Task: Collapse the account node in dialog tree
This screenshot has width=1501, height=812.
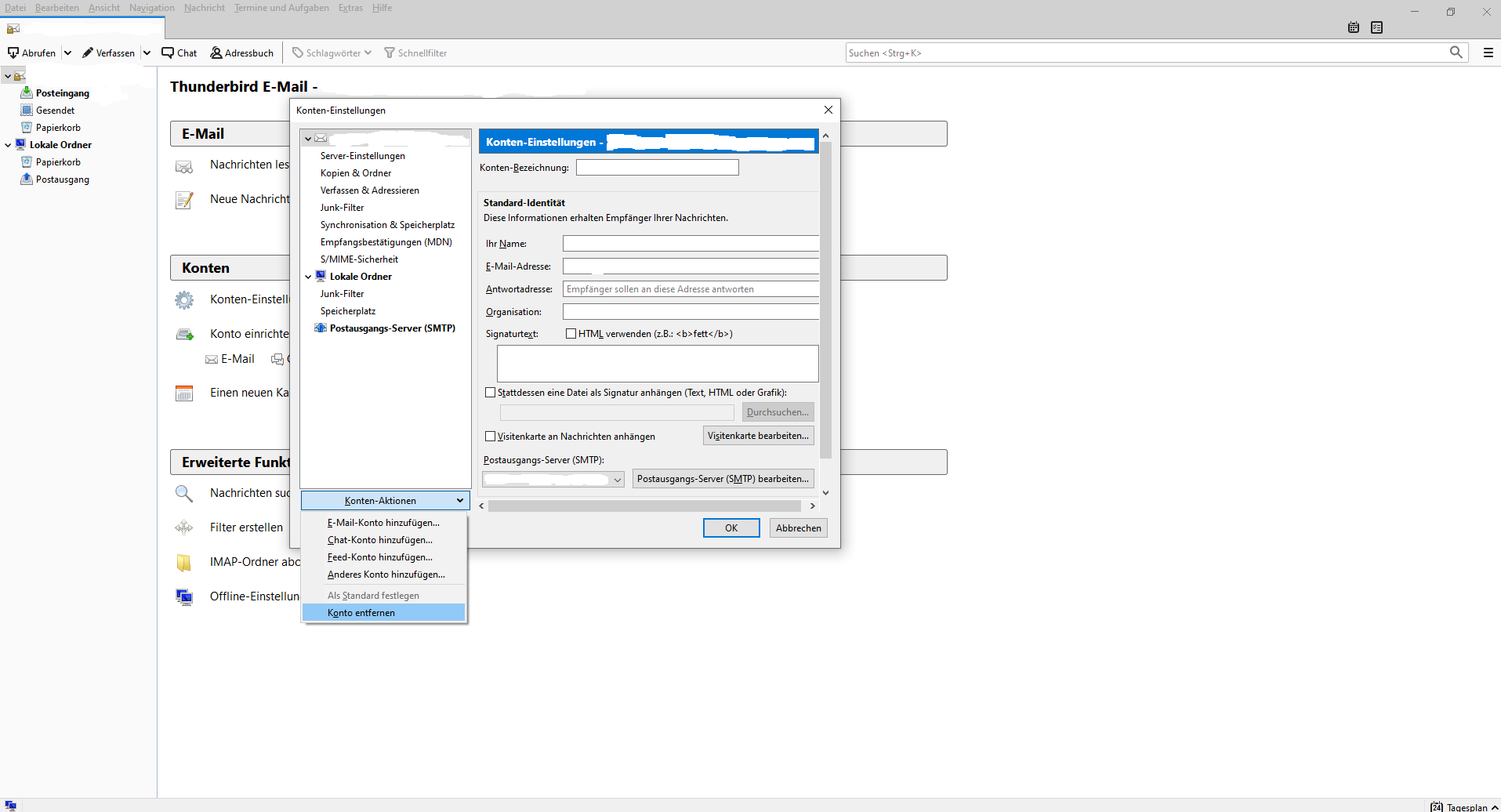Action: pos(308,139)
